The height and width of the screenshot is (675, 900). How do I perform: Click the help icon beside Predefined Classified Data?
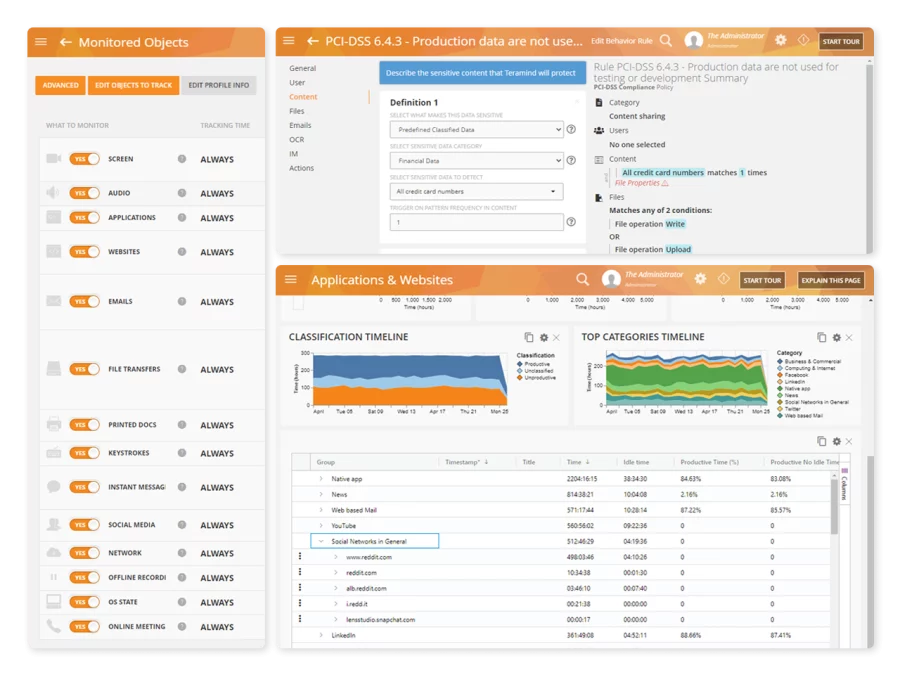571,129
